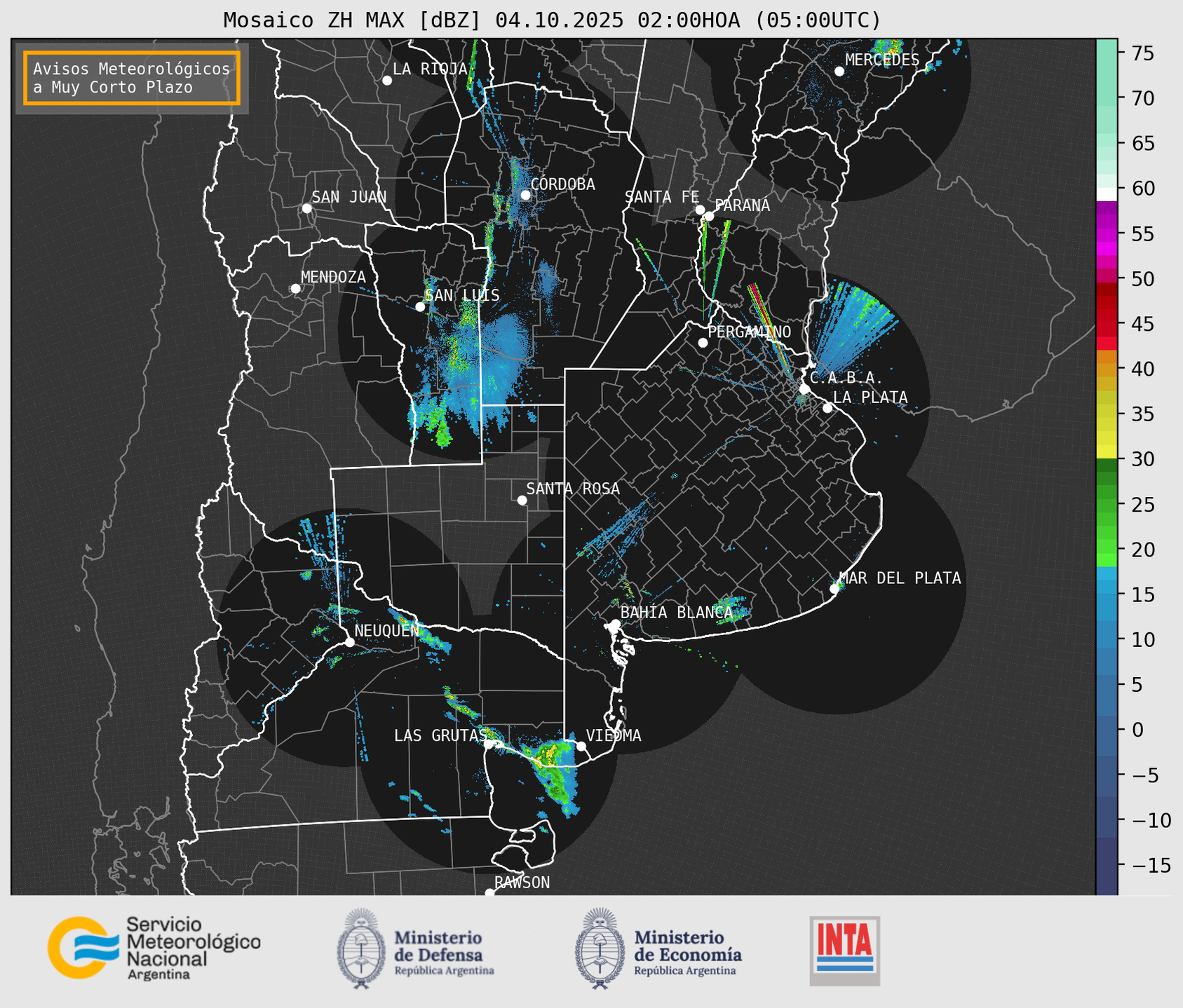Click the San Juan city marker dot
This screenshot has width=1183, height=1008.
306,208
